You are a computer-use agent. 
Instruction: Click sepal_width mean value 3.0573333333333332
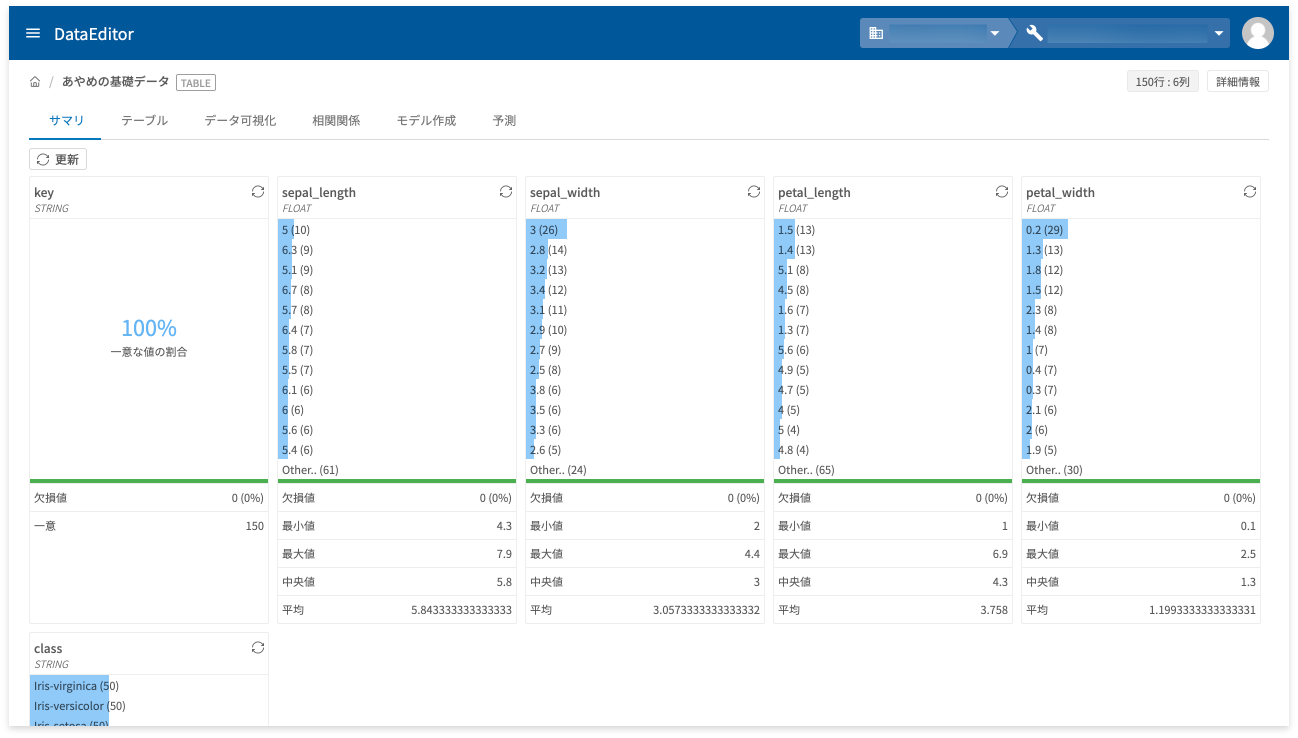pos(706,610)
